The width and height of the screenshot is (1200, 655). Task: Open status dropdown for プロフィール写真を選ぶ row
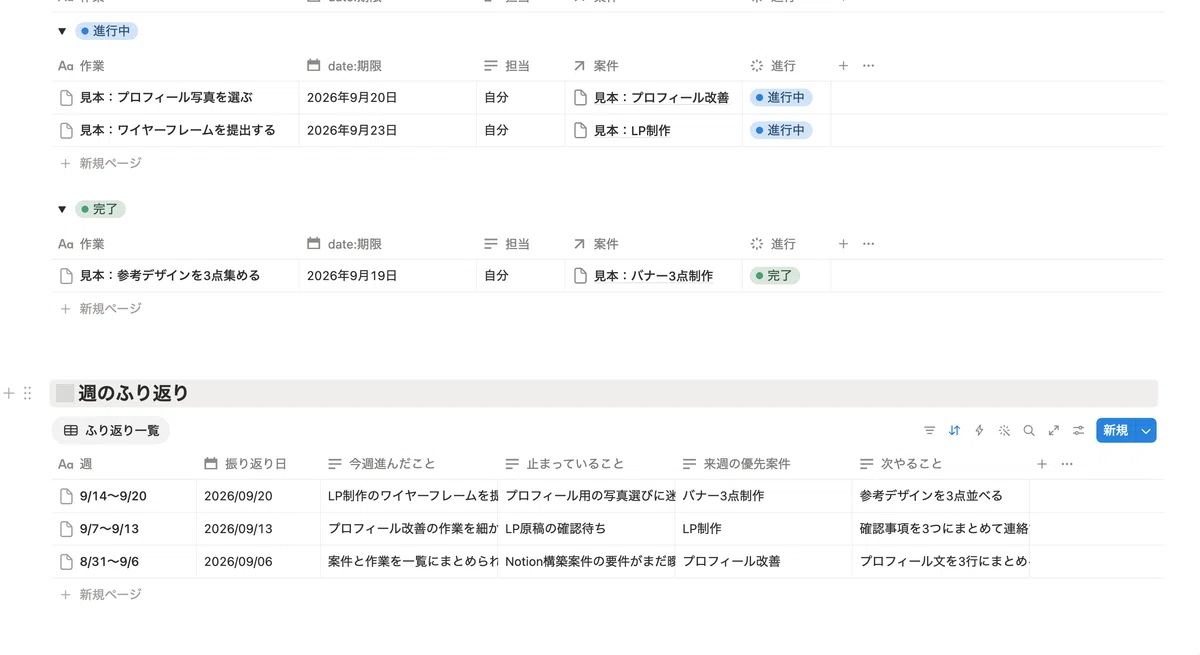781,98
